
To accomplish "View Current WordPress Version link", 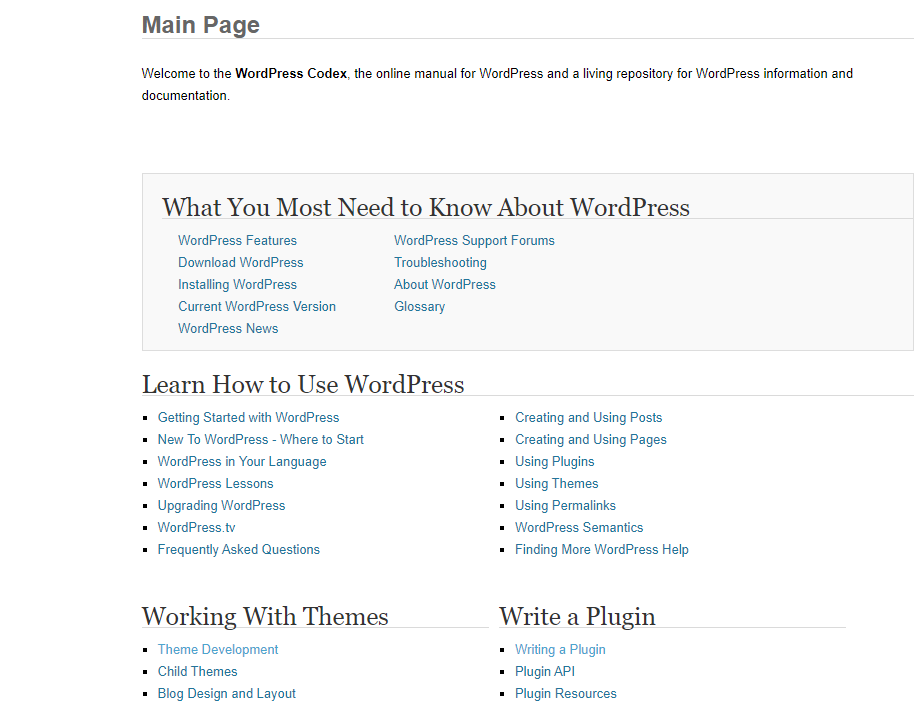I will (x=257, y=307).
